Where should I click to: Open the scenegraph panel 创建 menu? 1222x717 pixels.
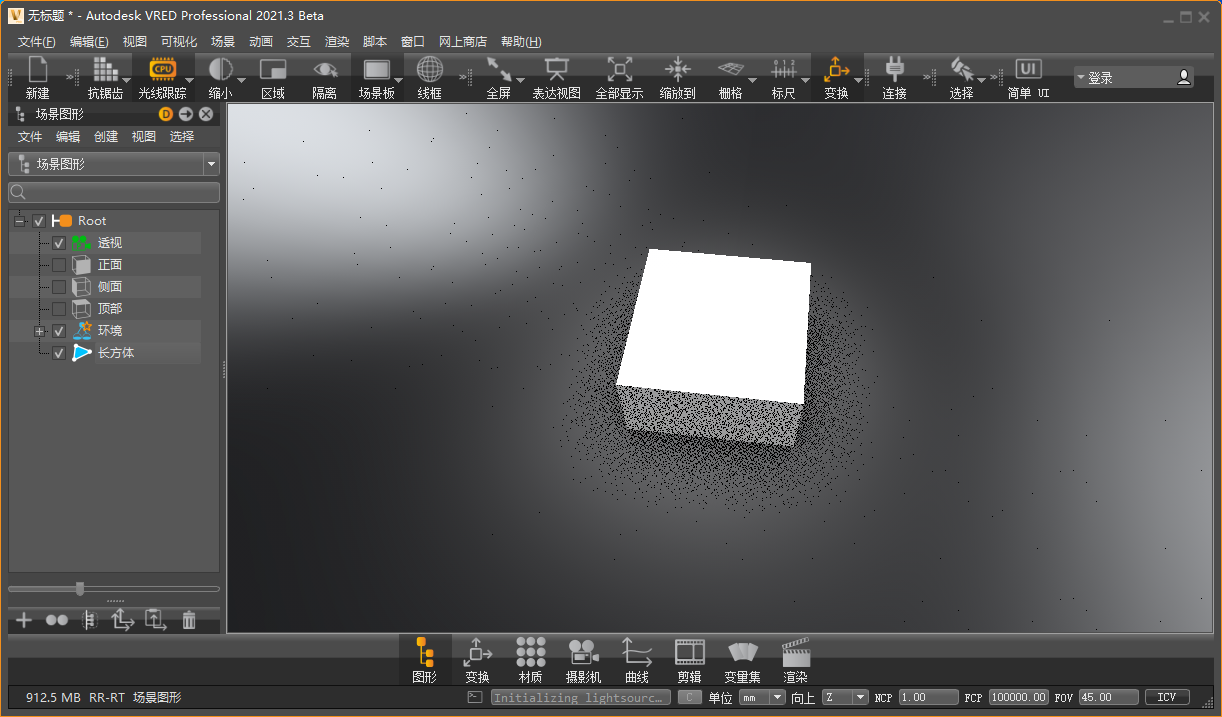pyautogui.click(x=106, y=137)
